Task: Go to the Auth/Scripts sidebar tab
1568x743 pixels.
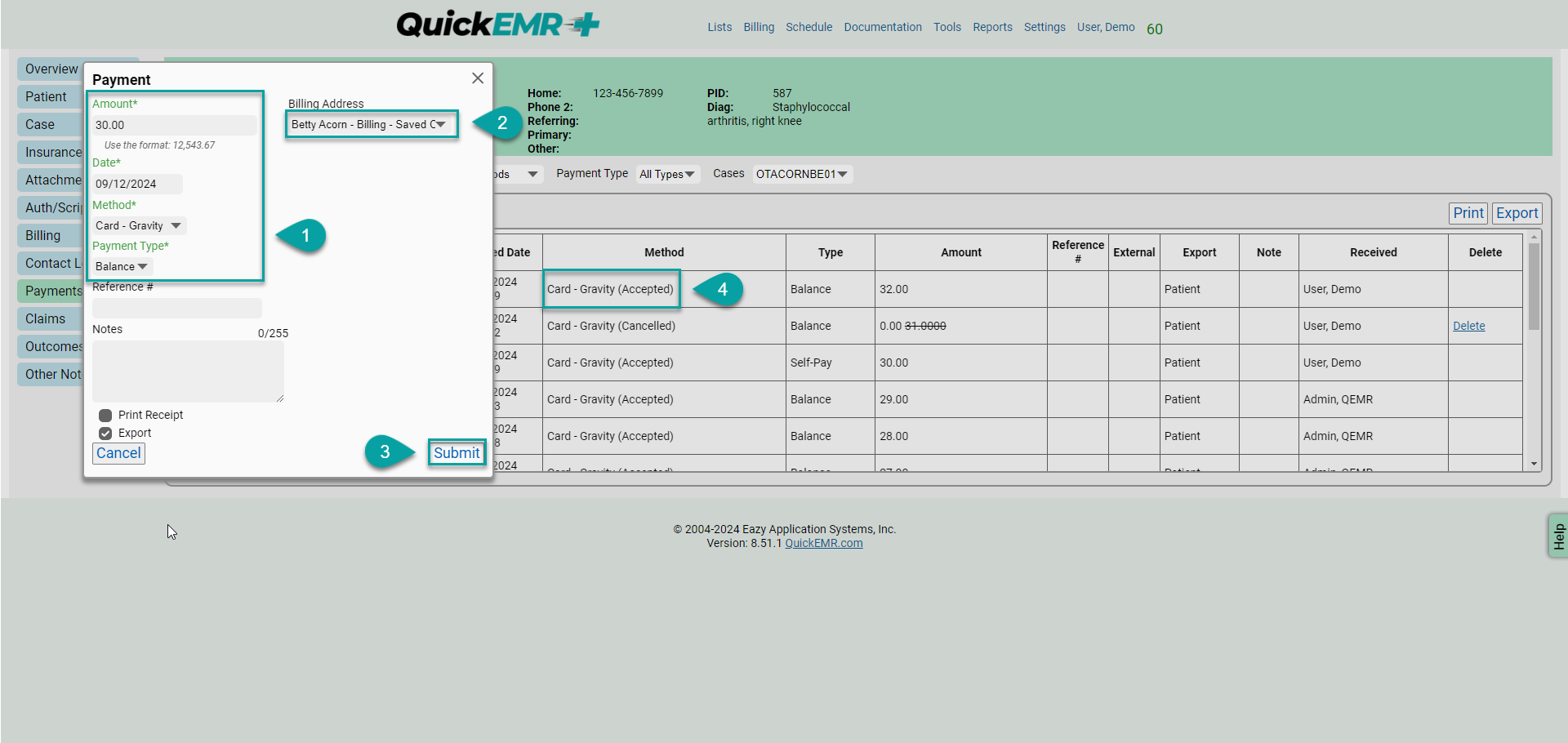Action: [x=51, y=208]
